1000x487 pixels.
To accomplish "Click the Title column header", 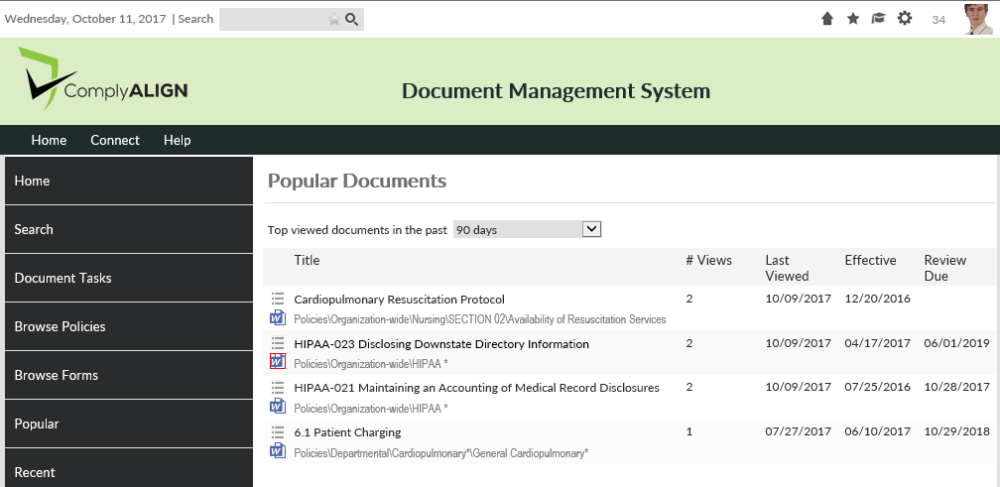I will pyautogui.click(x=307, y=260).
